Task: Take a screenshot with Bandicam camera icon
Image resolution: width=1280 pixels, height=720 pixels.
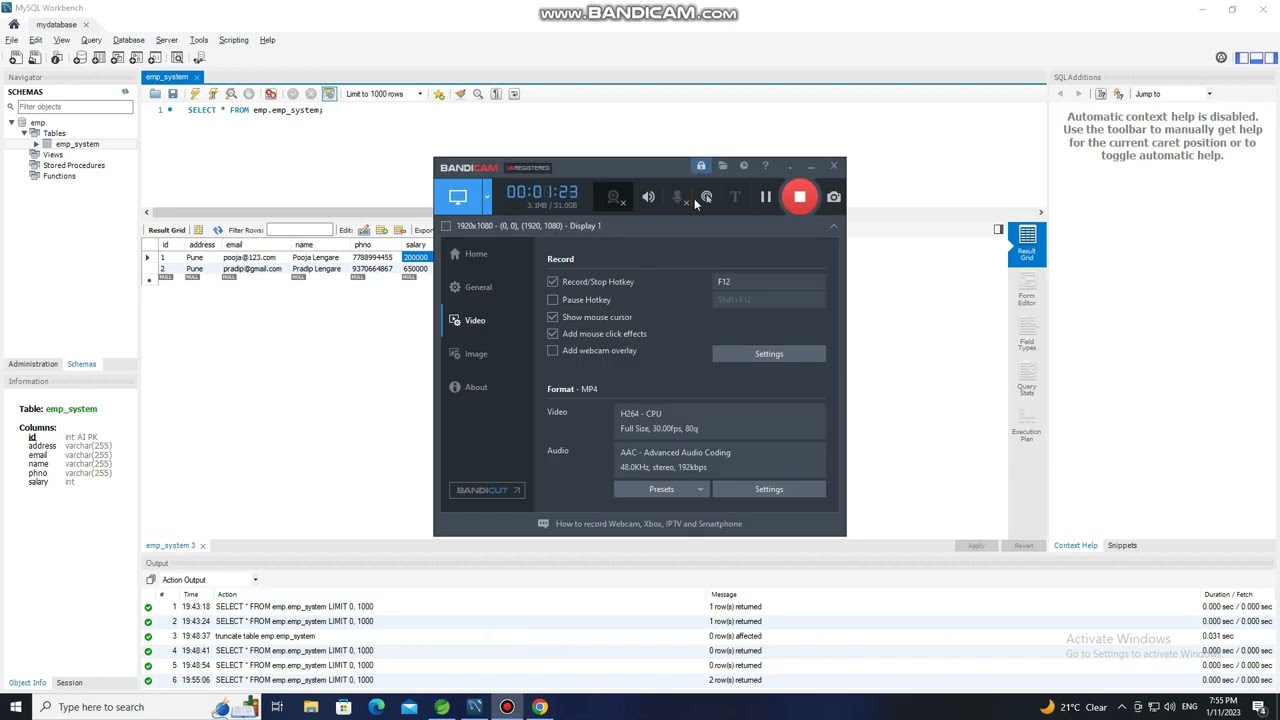Action: (x=834, y=197)
